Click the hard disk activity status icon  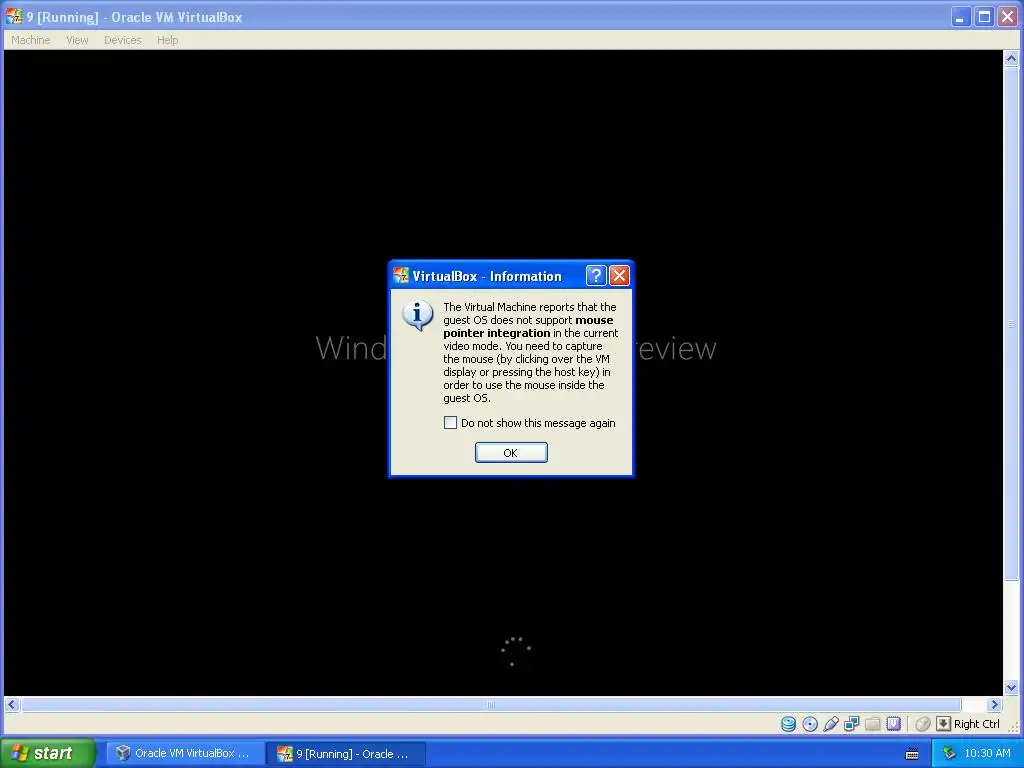[x=788, y=724]
